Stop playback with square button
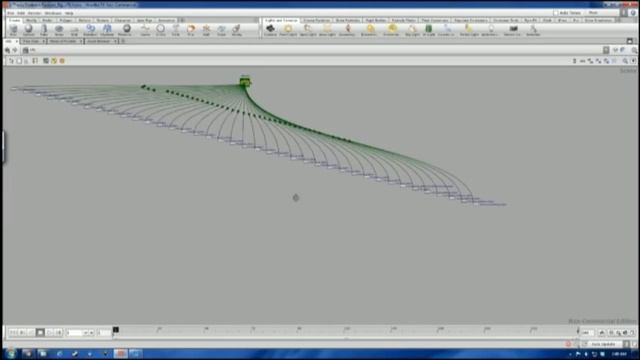640x360 pixels. tap(40, 333)
